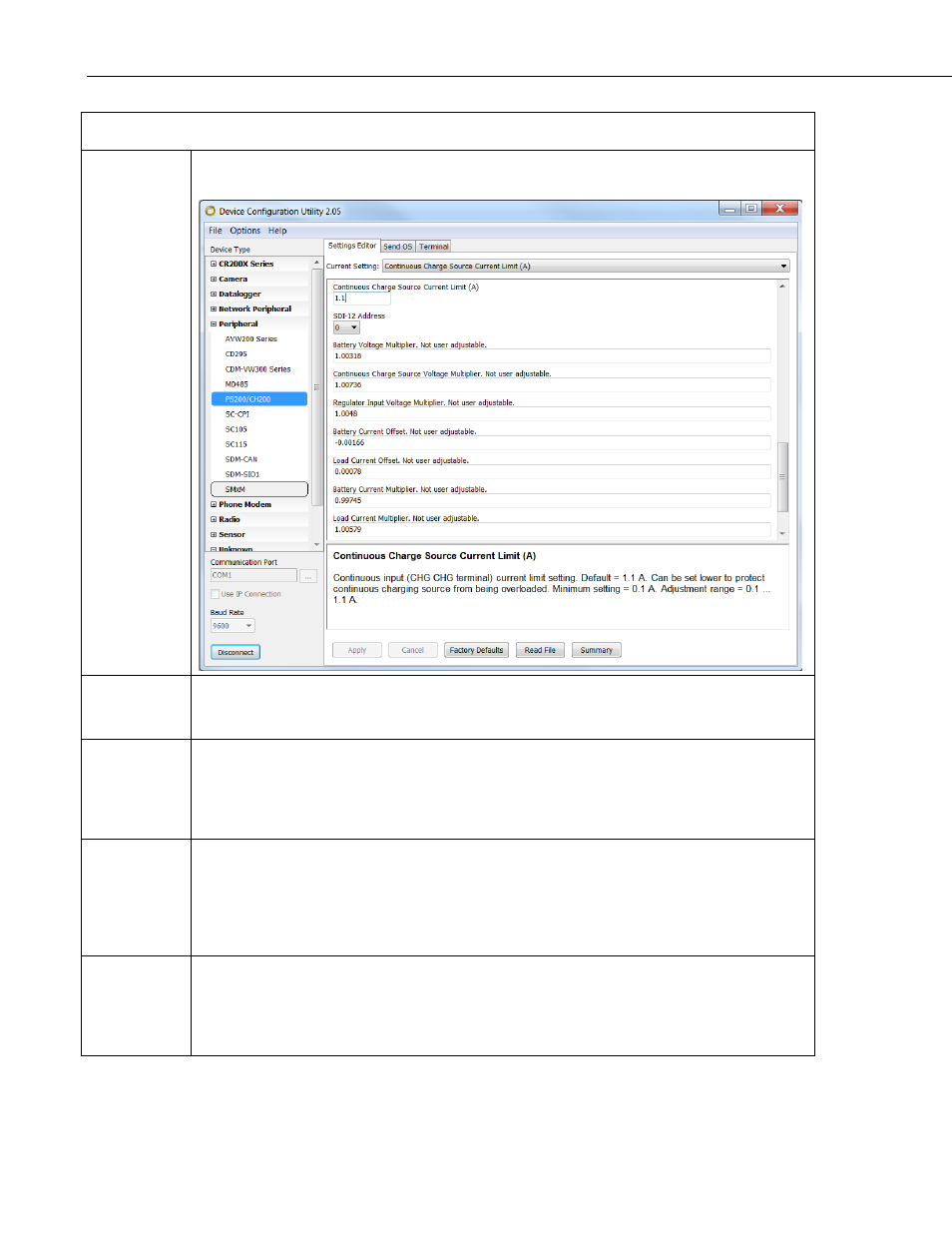Expand the Camera device group
Screen dimensions: 952x1233
[x=214, y=279]
